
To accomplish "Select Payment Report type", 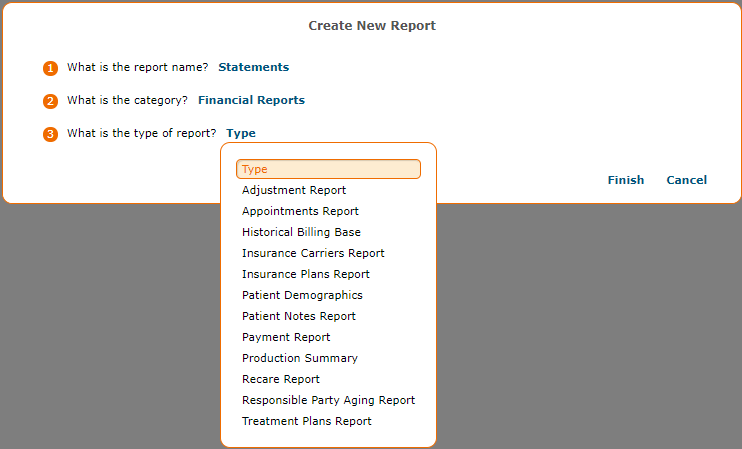I will pyautogui.click(x=286, y=337).
